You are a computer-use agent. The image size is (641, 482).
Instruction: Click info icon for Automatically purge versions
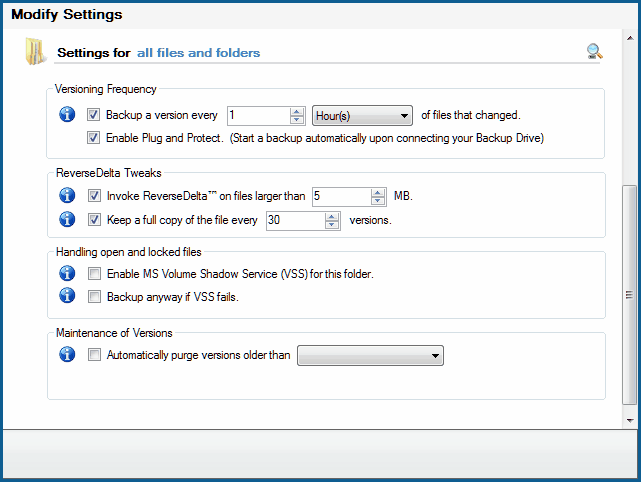[x=67, y=354]
